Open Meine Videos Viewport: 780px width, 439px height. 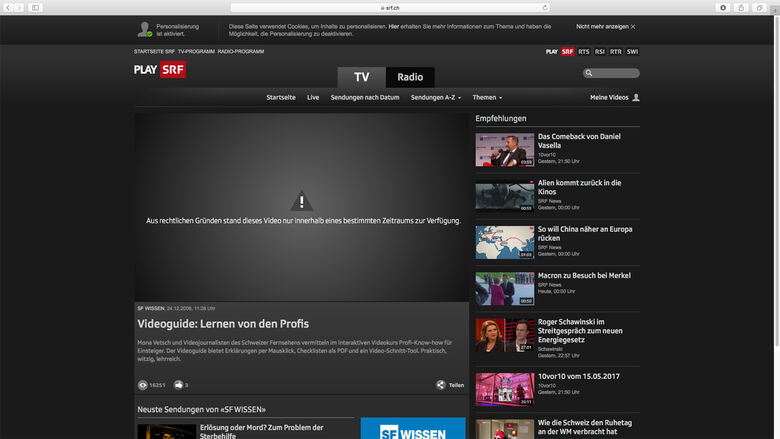609,97
